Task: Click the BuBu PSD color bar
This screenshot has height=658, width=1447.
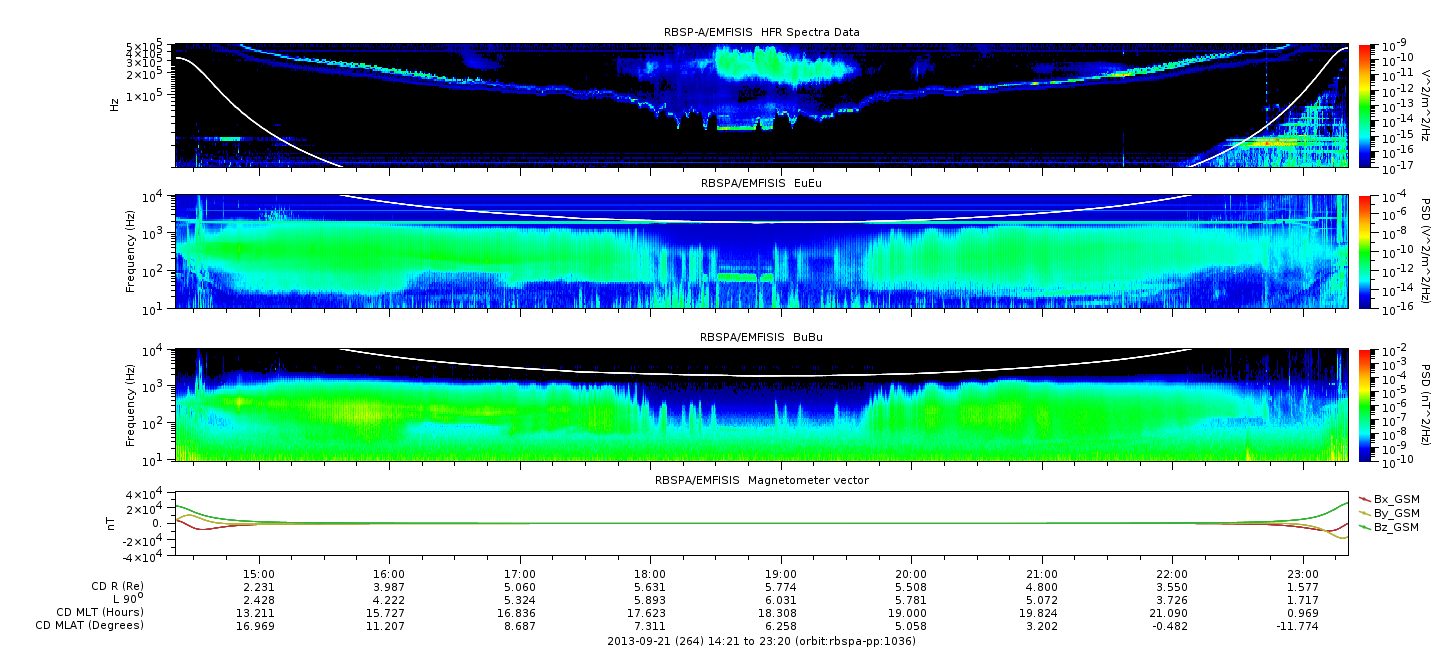Action: [x=1364, y=404]
